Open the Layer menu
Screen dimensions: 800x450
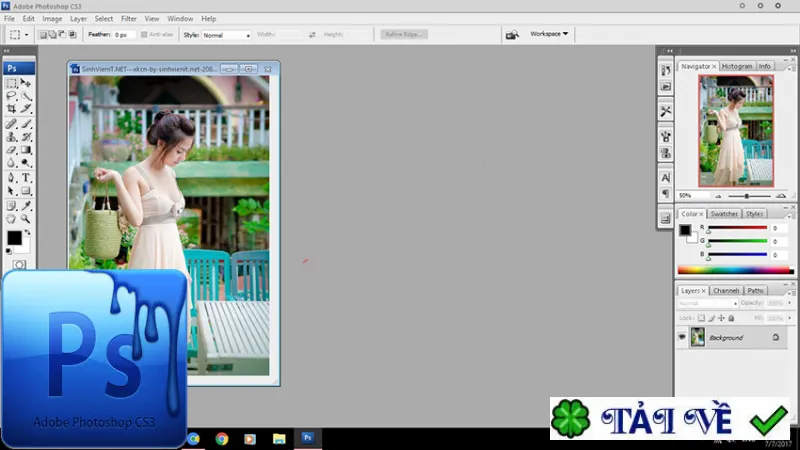tap(78, 18)
